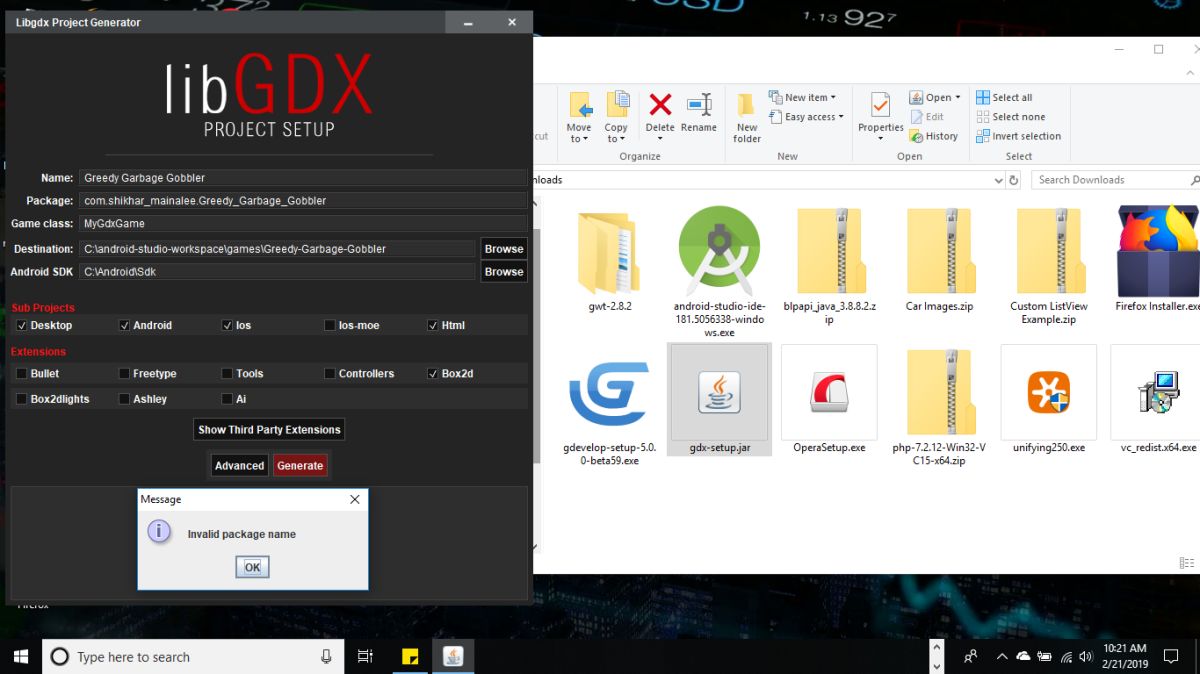Click the red Delete icon in Explorer
Viewport: 1200px width, 674px height.
point(660,105)
